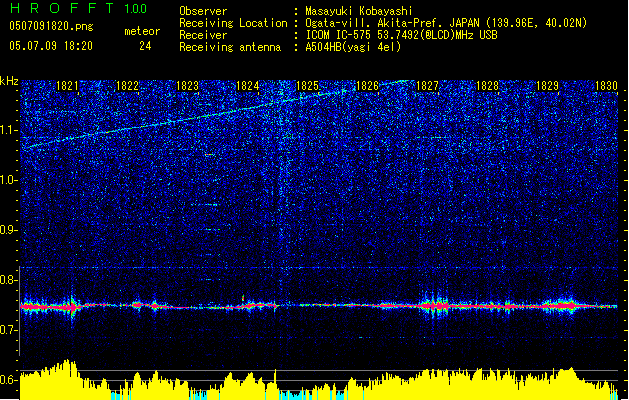Click the 1826 time marker
Screen dimensions: 629x400
(x=367, y=86)
